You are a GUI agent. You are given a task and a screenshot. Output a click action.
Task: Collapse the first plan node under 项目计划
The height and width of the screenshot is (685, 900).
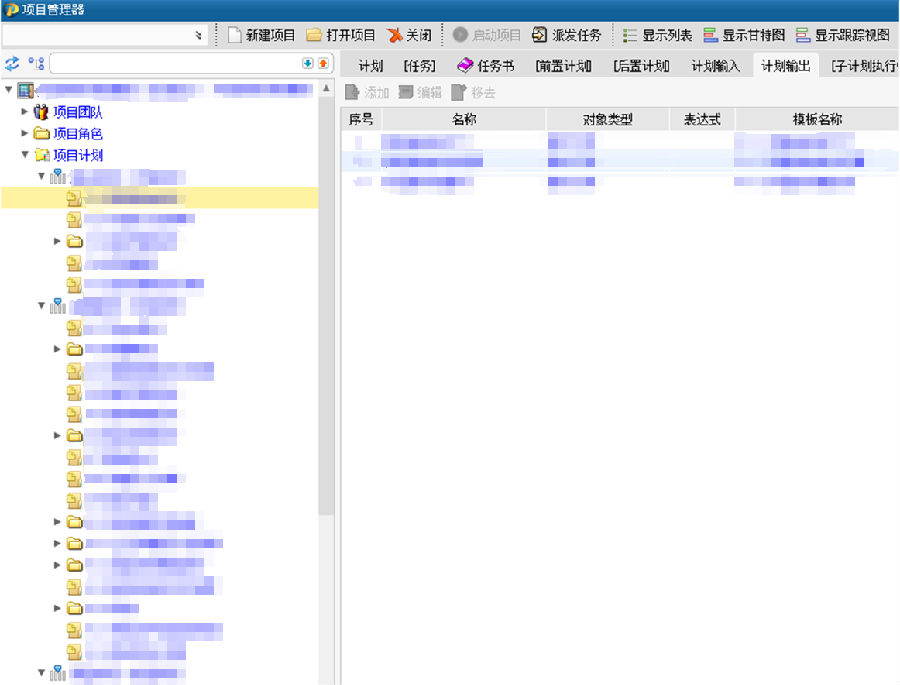point(41,176)
